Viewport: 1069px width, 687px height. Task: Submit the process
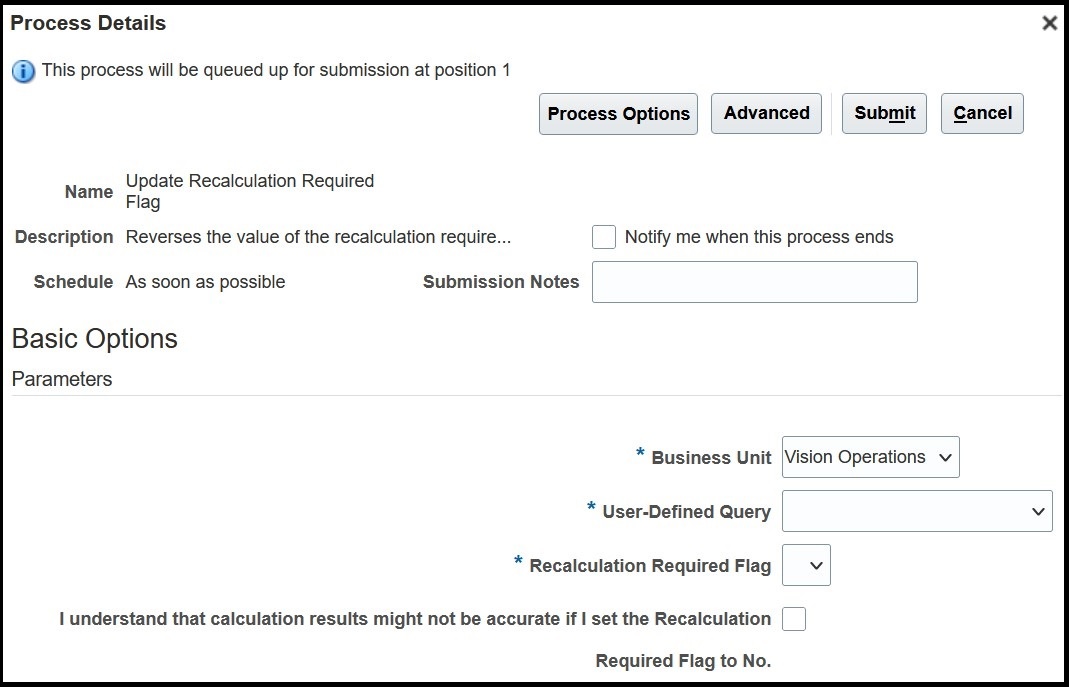click(x=884, y=113)
